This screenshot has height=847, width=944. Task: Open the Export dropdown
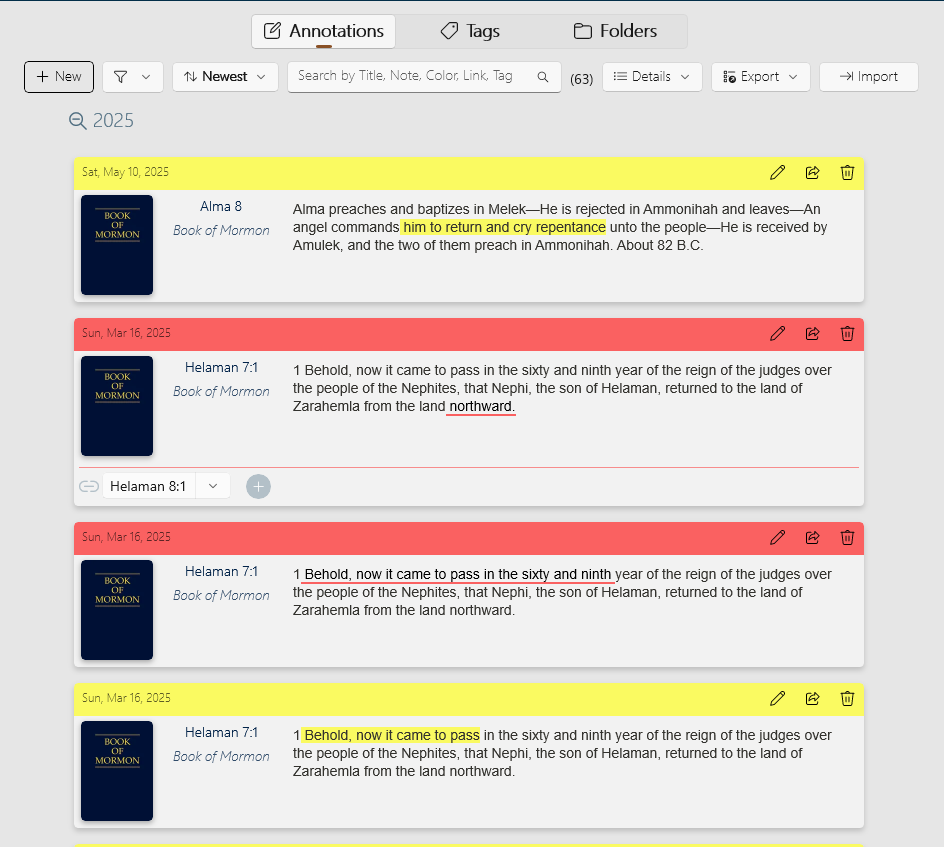click(760, 77)
